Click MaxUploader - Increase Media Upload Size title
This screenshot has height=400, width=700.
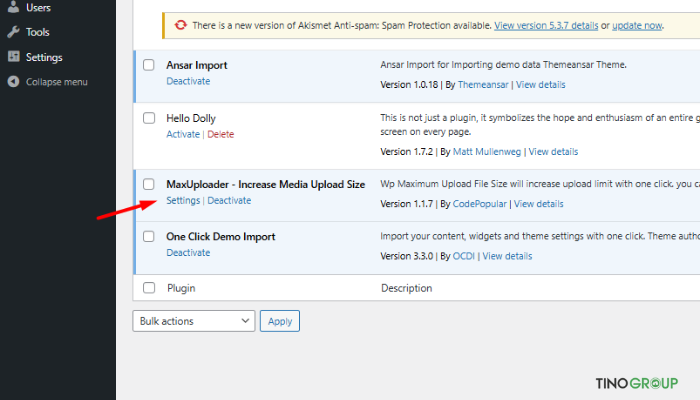click(x=266, y=184)
